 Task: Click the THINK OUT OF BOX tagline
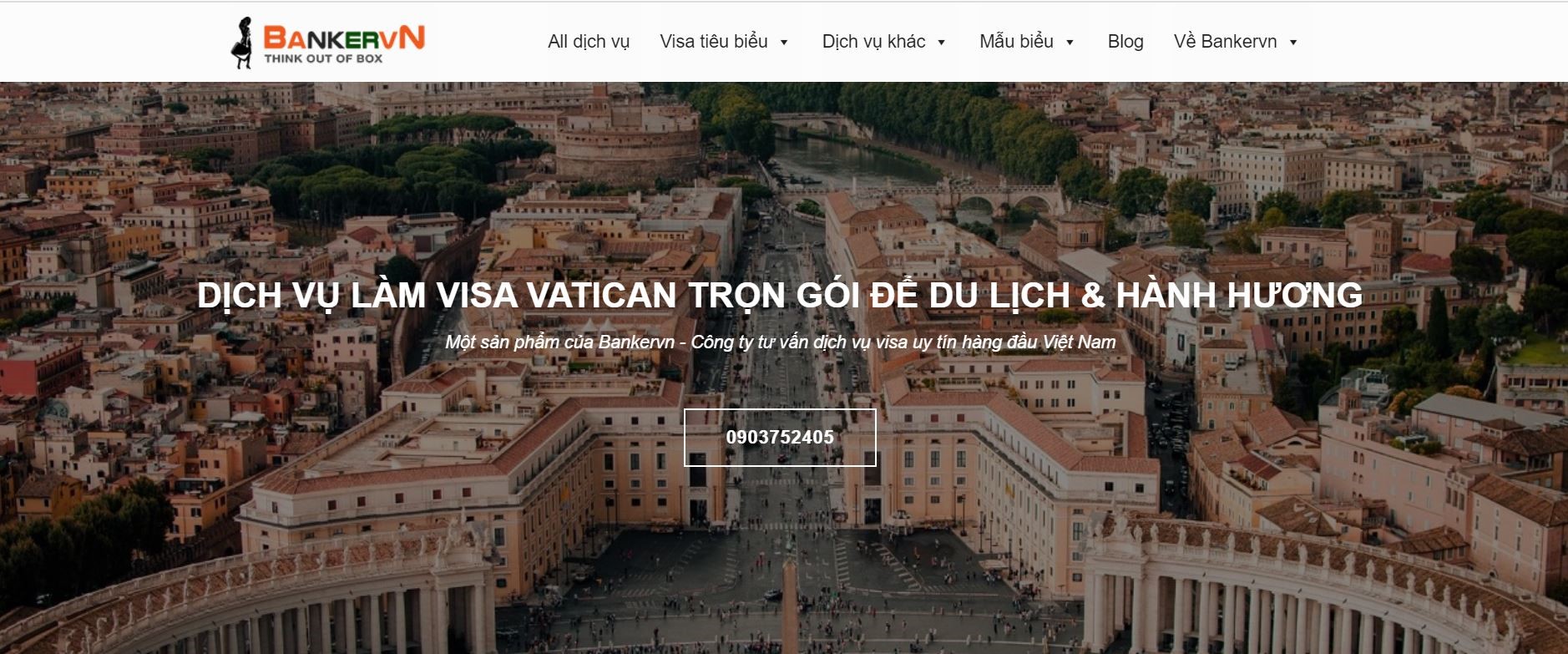click(323, 58)
